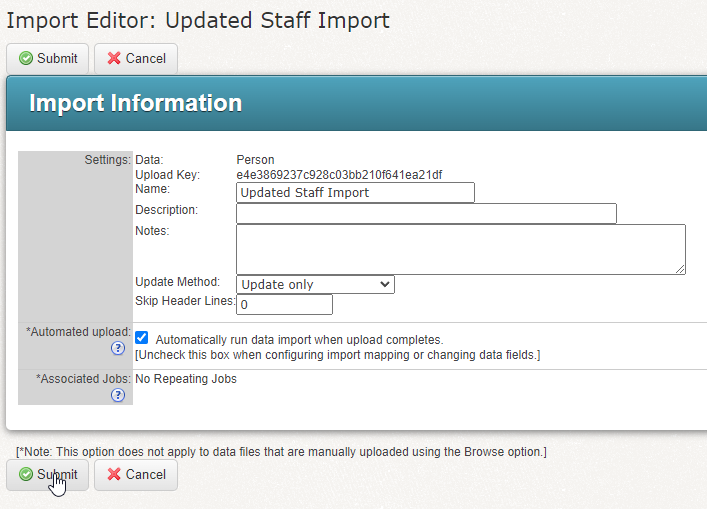The height and width of the screenshot is (509, 707).
Task: Select the Skip Header Lines input box
Action: pyautogui.click(x=284, y=305)
